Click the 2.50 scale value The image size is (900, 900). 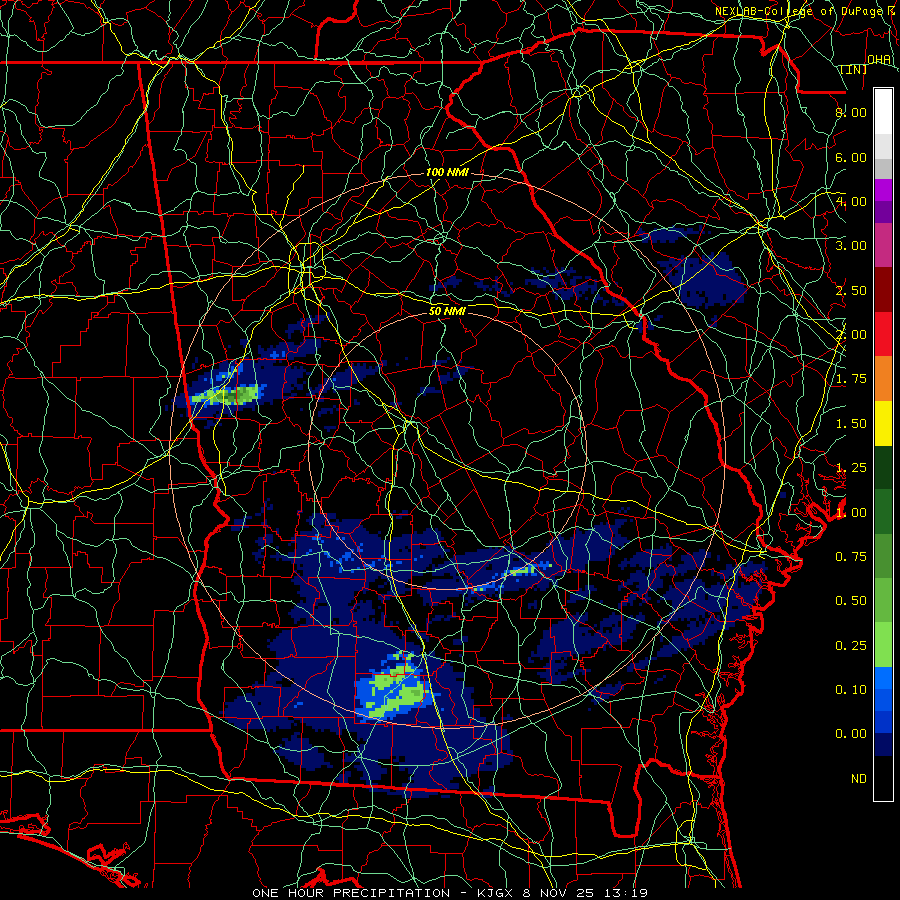(851, 290)
